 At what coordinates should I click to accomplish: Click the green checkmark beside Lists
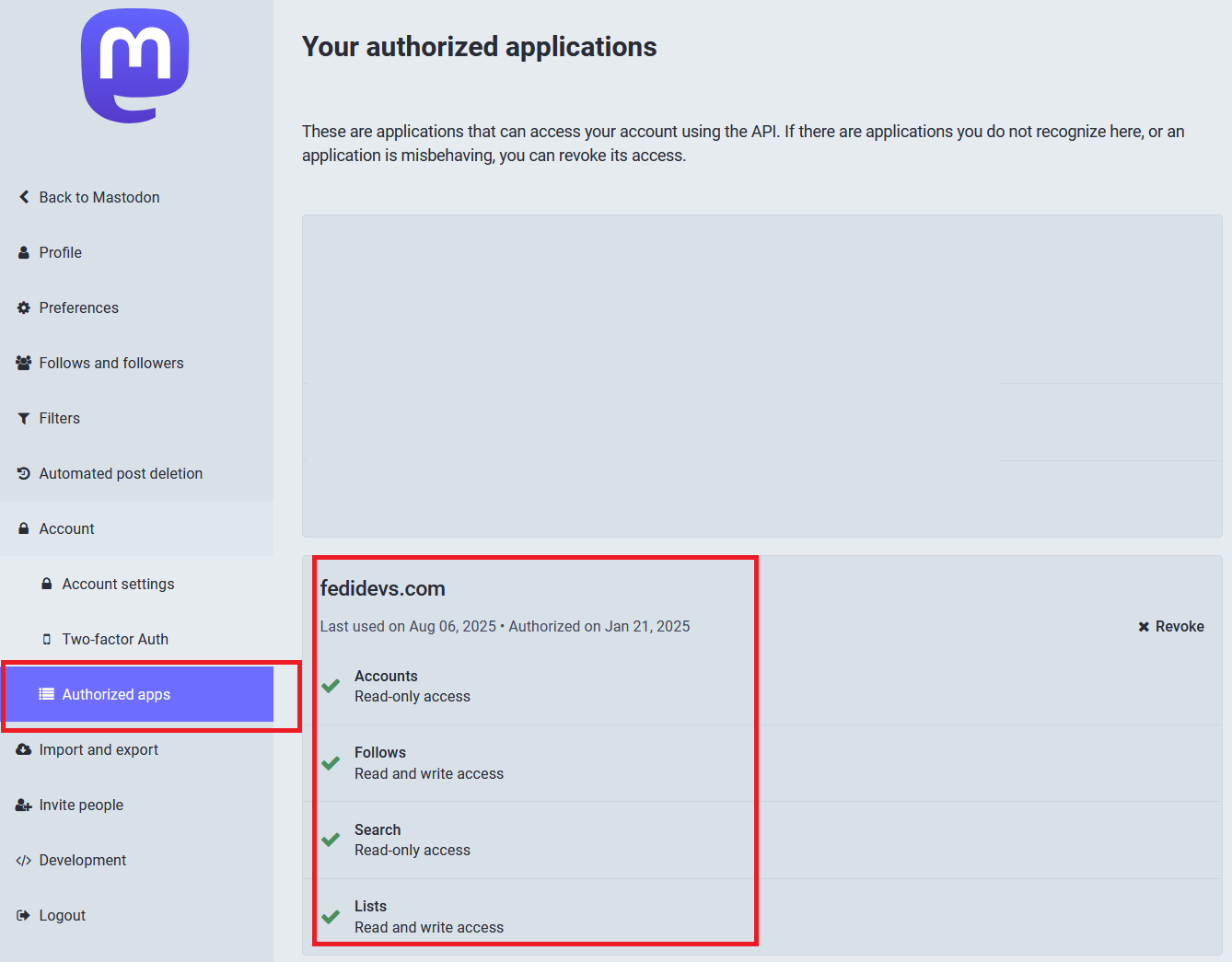(x=331, y=917)
